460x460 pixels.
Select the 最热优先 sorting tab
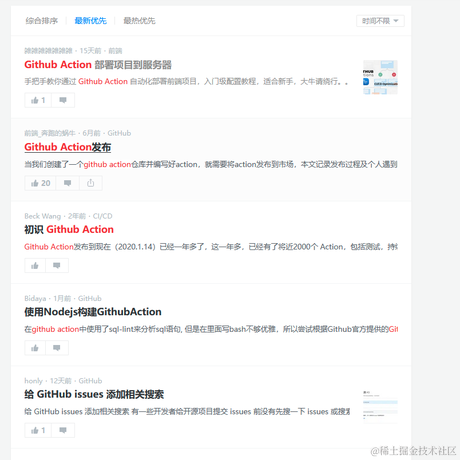tap(139, 21)
